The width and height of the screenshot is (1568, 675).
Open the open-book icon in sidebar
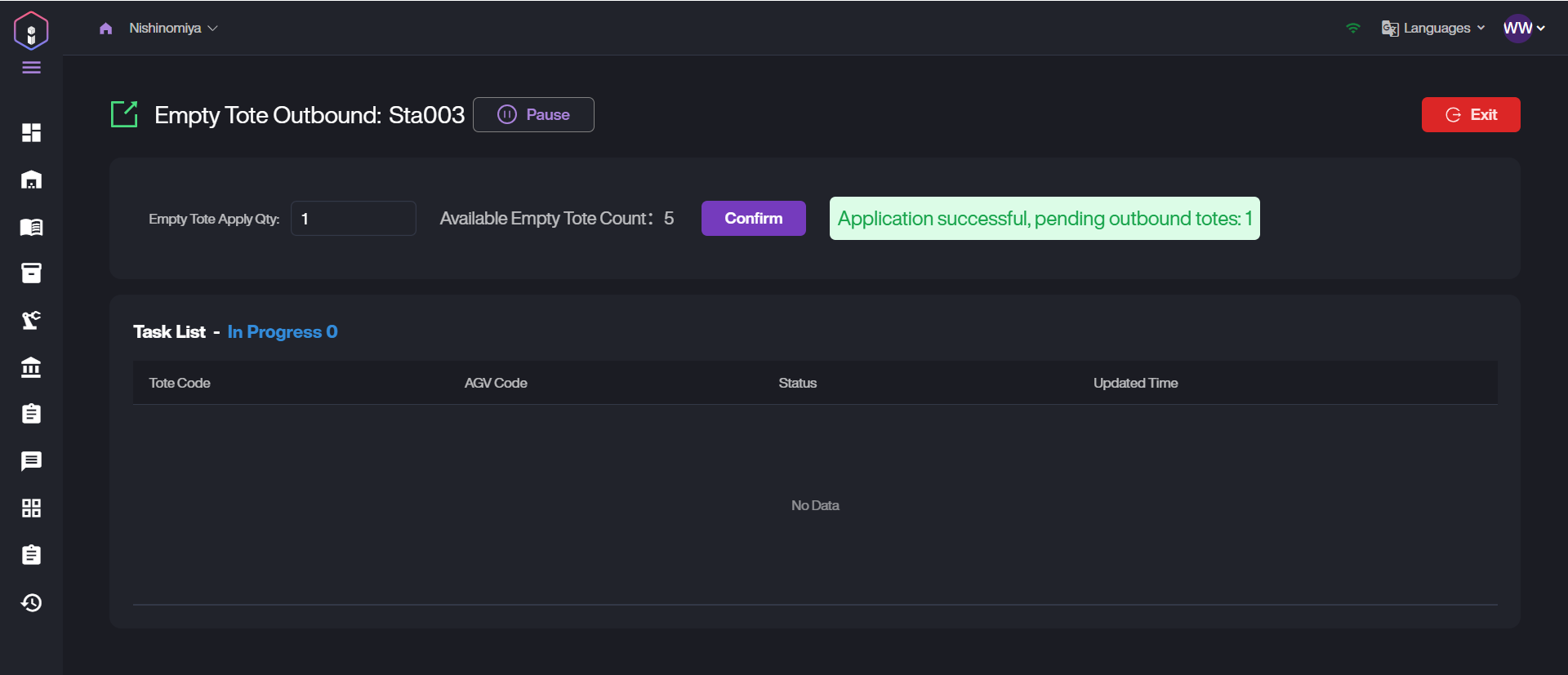pos(31,227)
